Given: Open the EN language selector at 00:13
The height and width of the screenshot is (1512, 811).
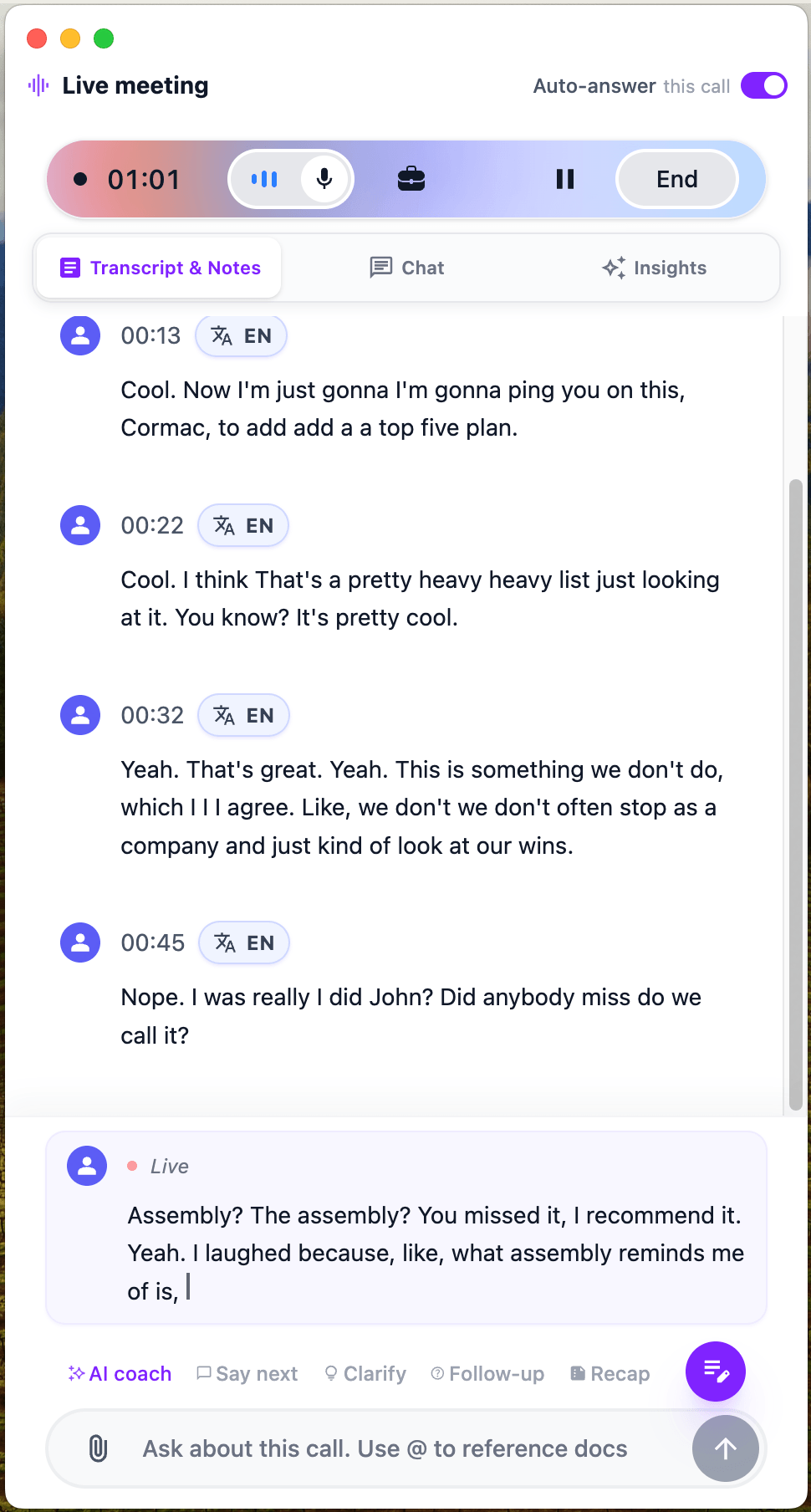Looking at the screenshot, I should click(242, 336).
